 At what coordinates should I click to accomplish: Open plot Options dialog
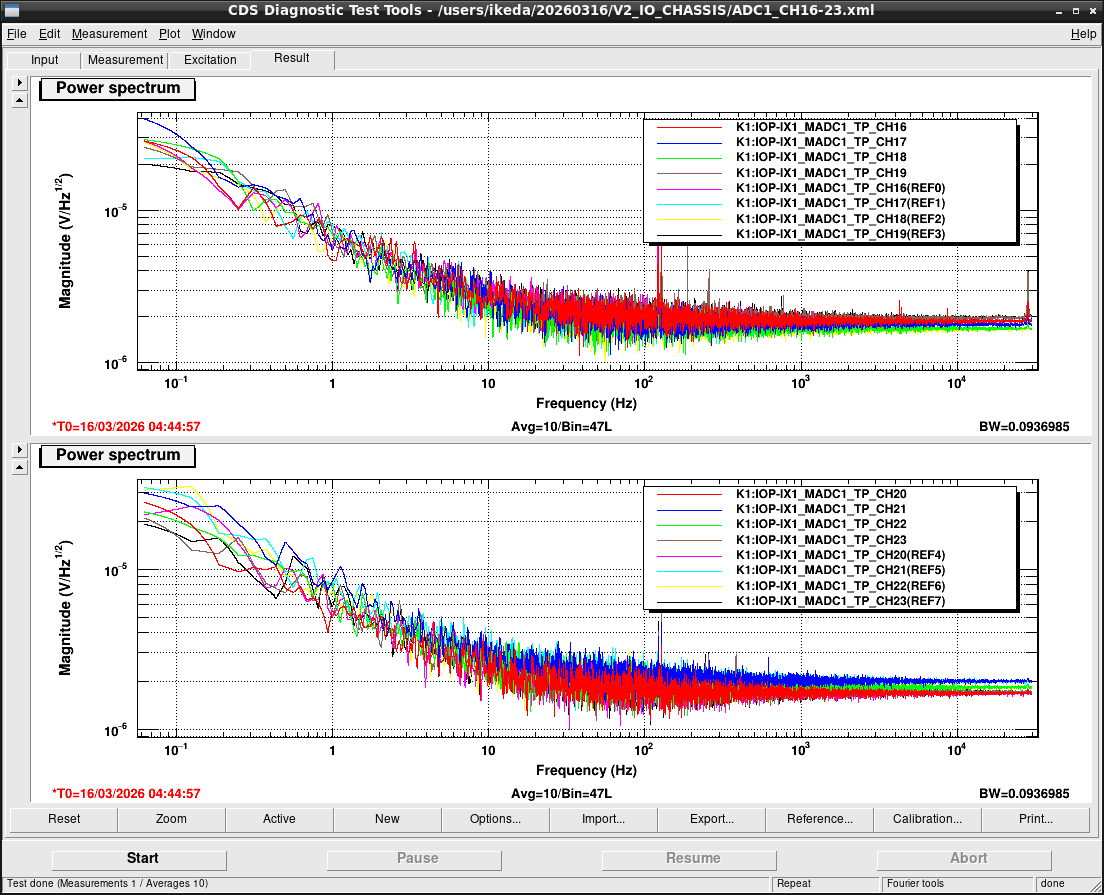click(495, 819)
